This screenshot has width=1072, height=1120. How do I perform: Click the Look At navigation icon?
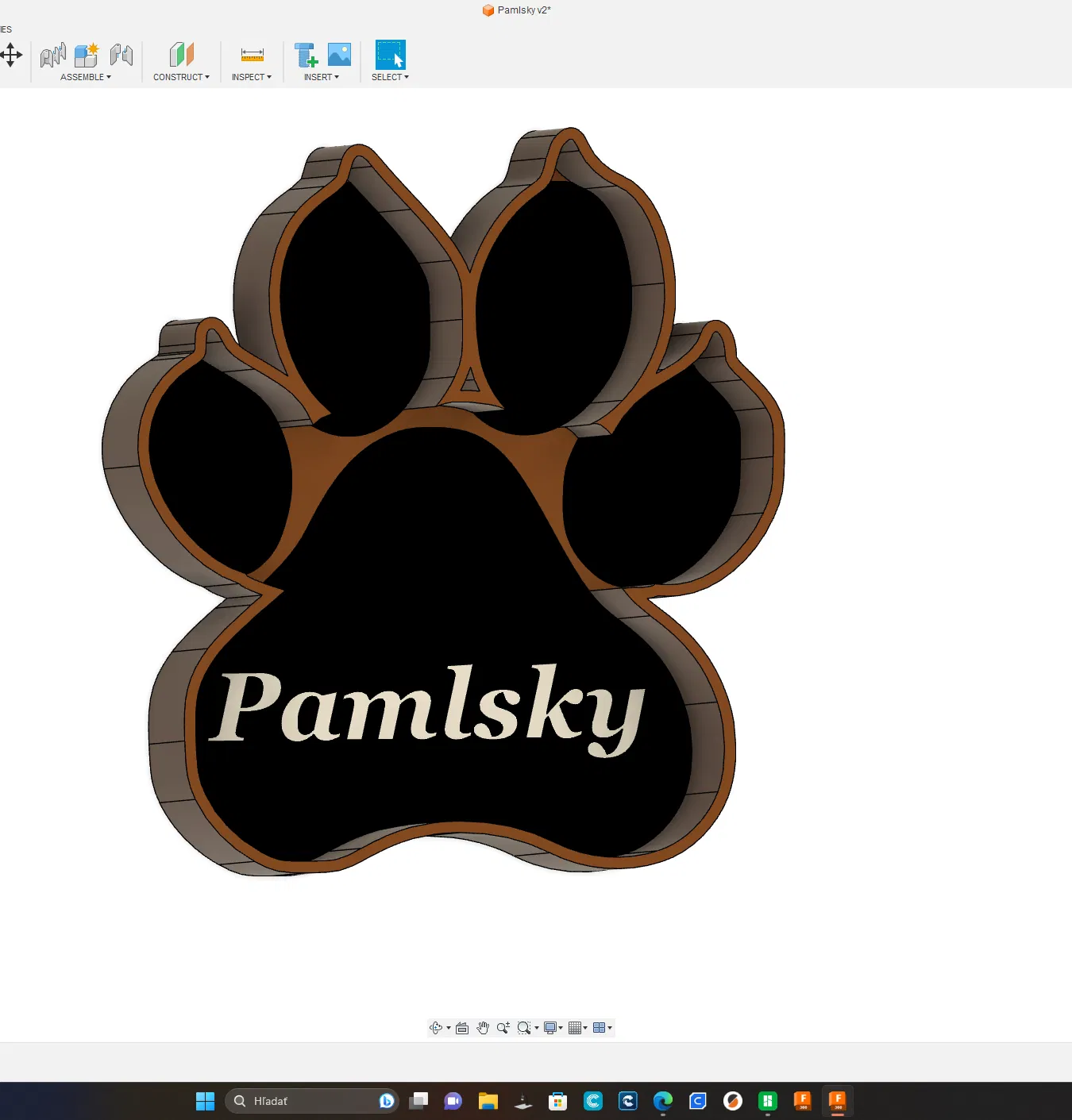click(462, 1028)
